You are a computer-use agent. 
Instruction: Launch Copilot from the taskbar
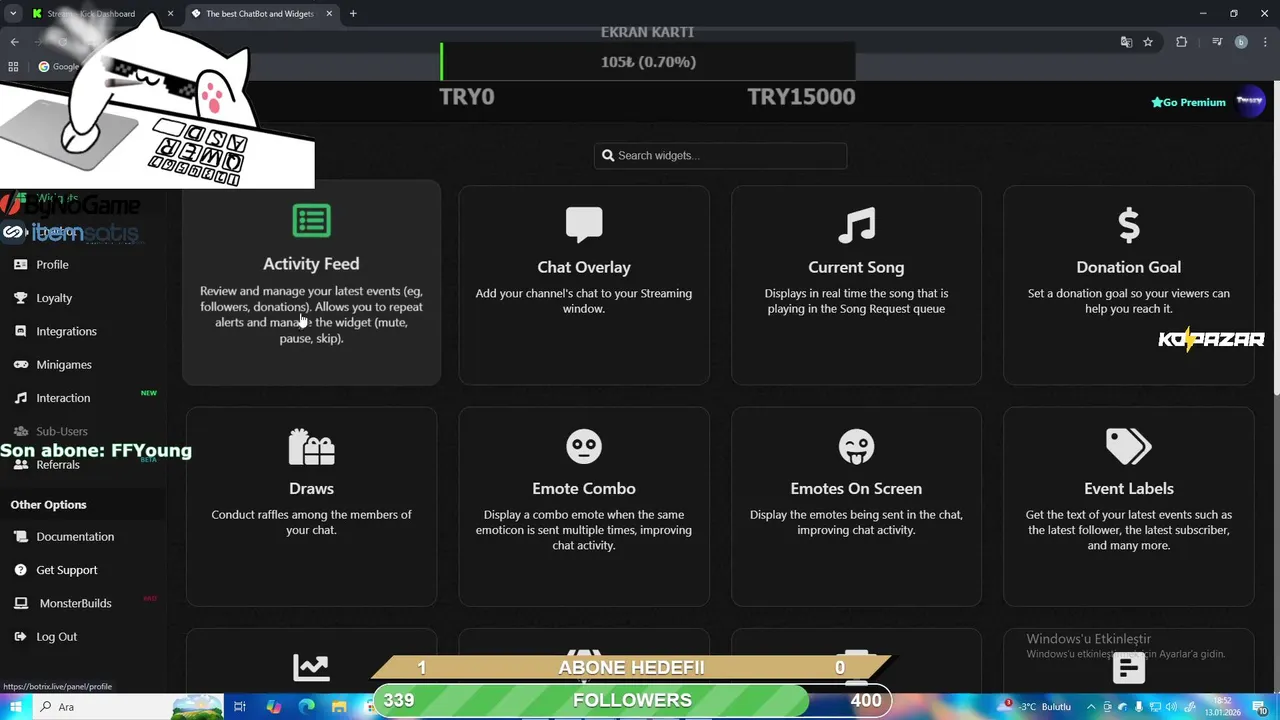pos(274,707)
